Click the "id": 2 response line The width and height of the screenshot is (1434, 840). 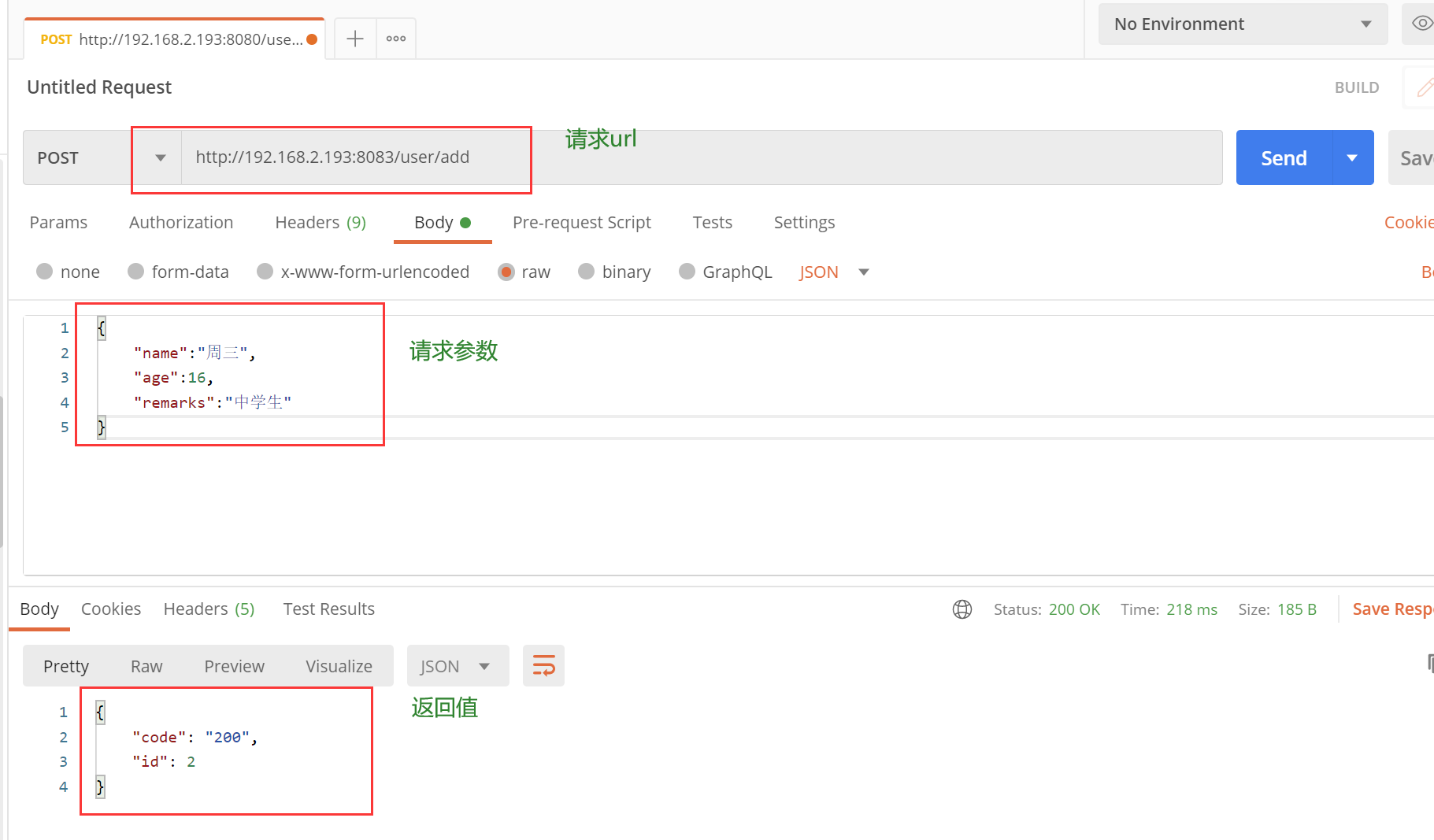click(164, 761)
